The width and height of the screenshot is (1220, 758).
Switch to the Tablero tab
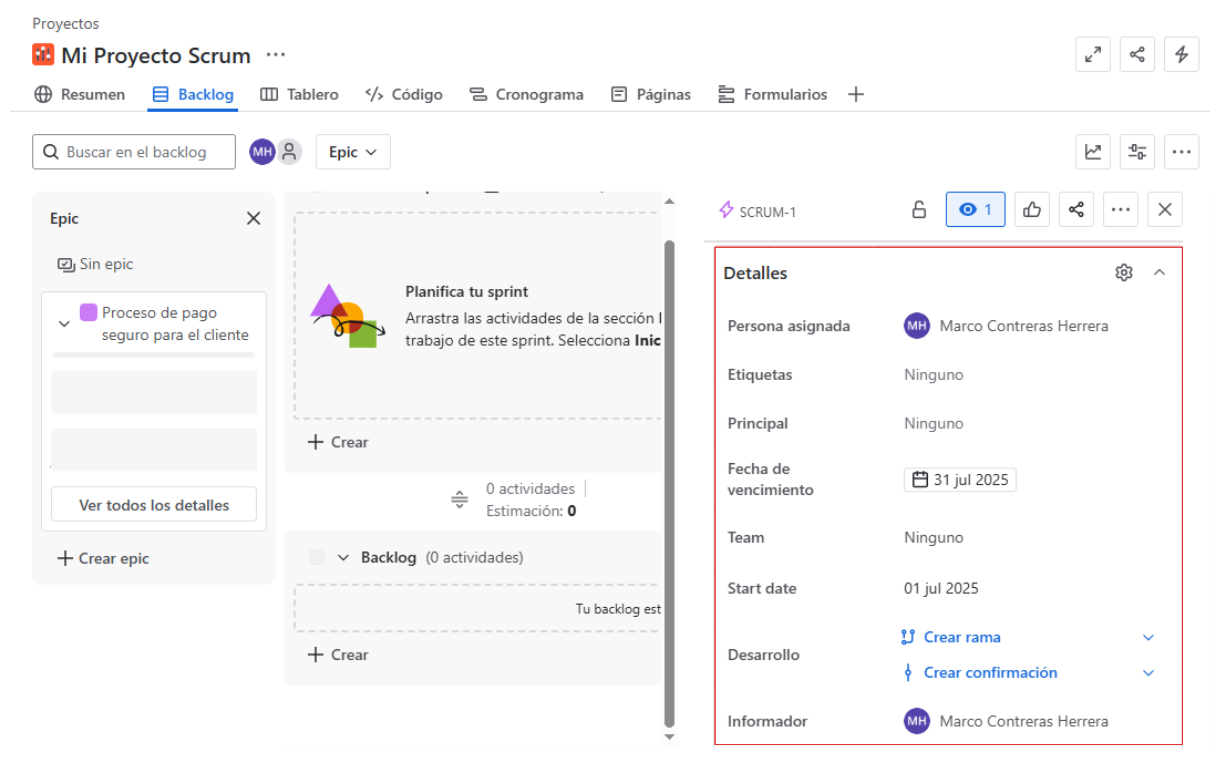[299, 95]
